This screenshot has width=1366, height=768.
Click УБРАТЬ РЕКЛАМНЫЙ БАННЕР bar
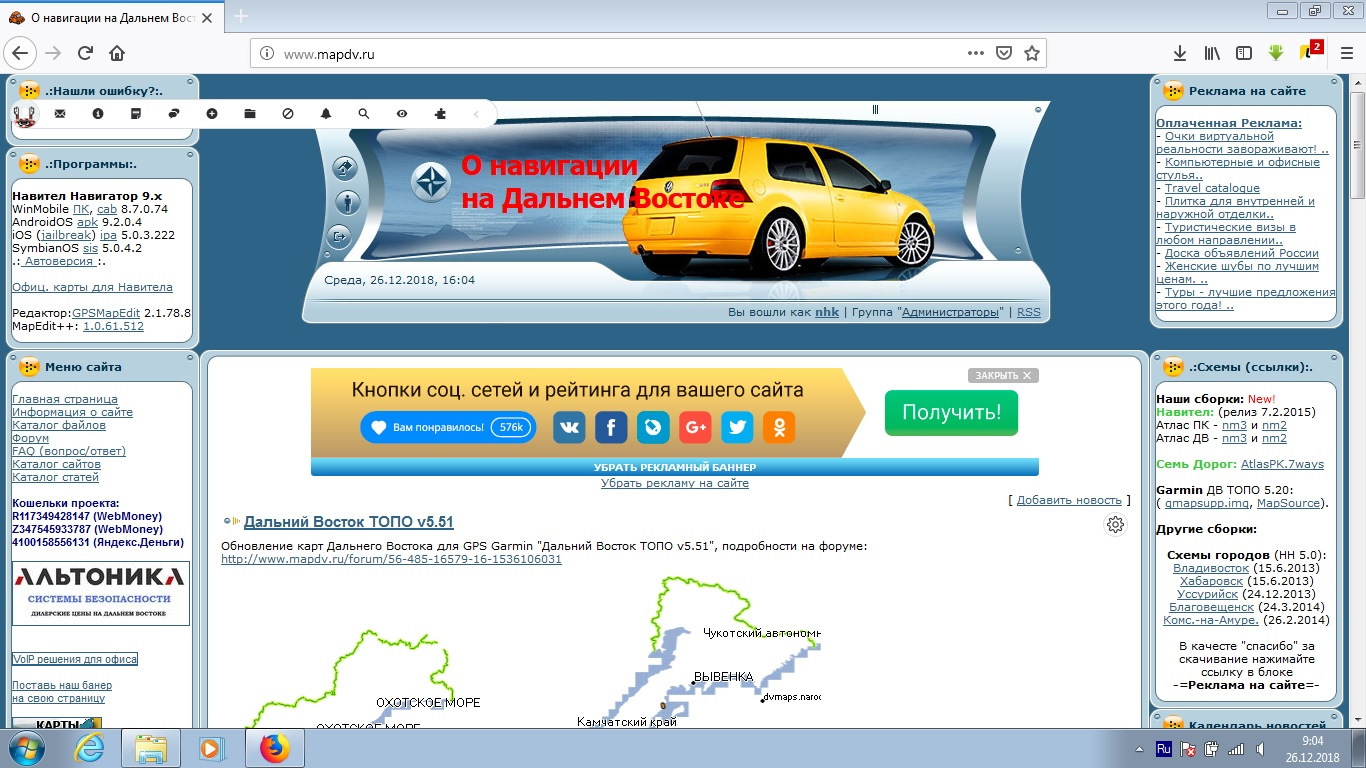tap(675, 467)
